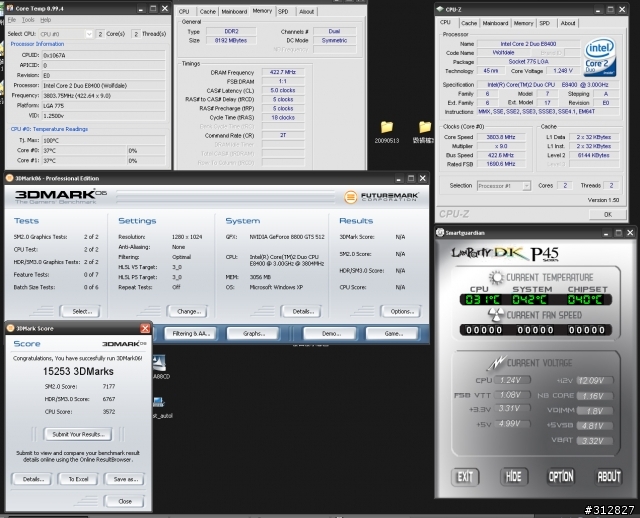
Task: Click the Processor Information link in Core Temp
Action: click(37, 44)
